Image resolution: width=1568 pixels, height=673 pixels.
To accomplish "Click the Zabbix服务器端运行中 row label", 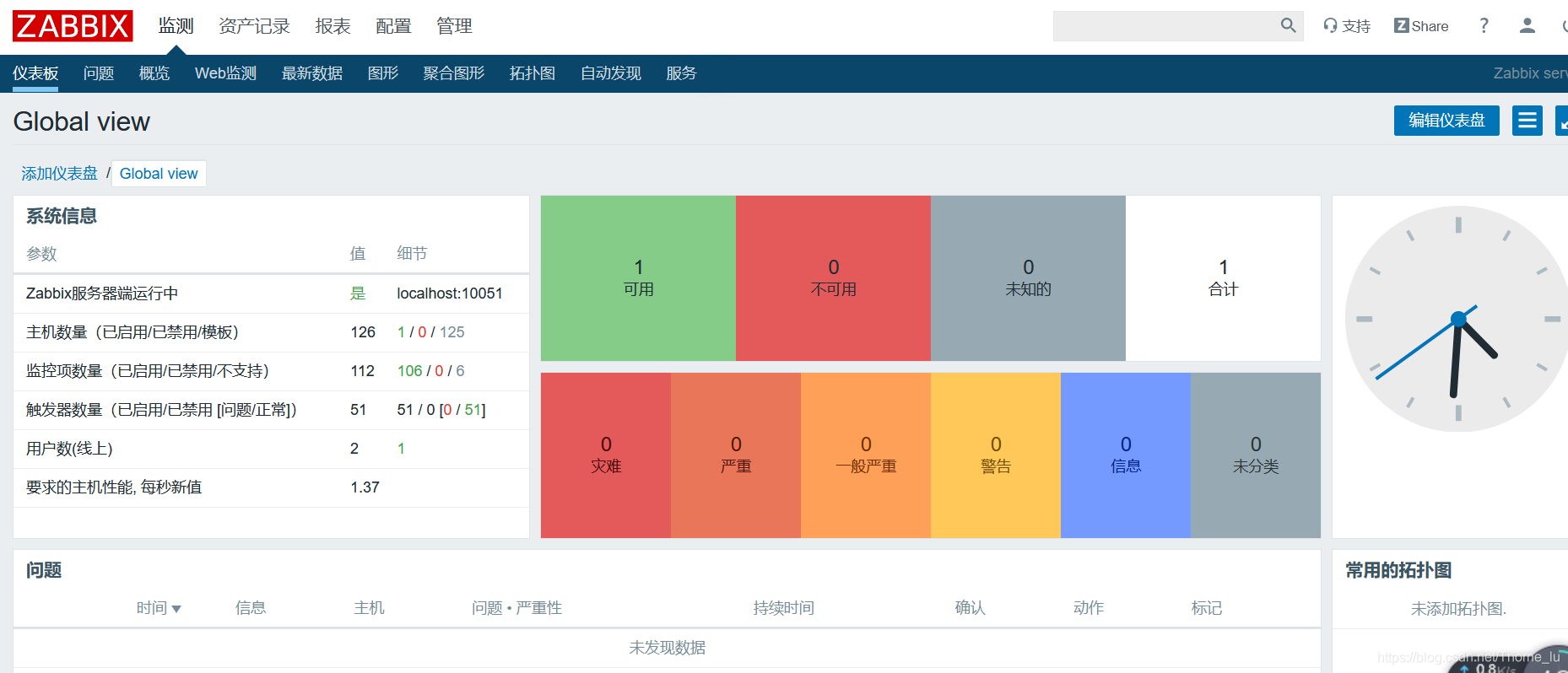I will [x=102, y=293].
